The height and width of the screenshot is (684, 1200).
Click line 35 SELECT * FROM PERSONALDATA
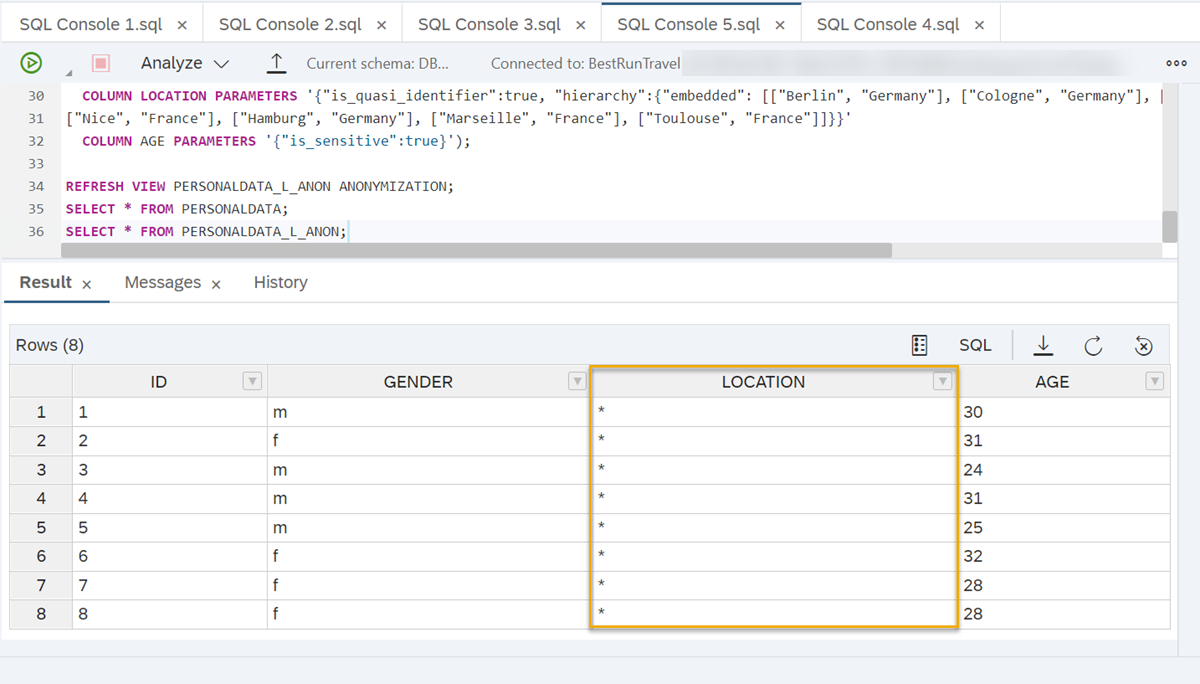click(177, 209)
